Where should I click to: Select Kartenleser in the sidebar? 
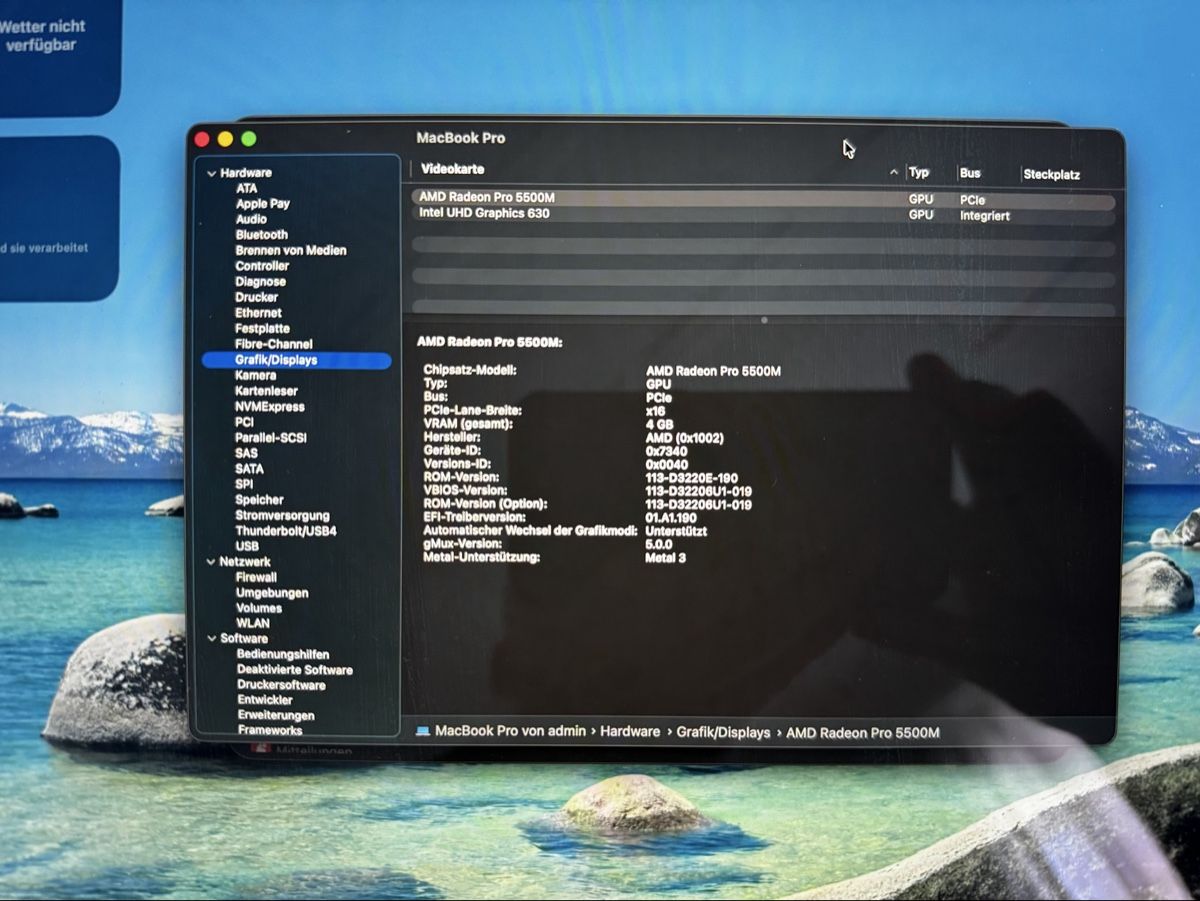point(266,391)
